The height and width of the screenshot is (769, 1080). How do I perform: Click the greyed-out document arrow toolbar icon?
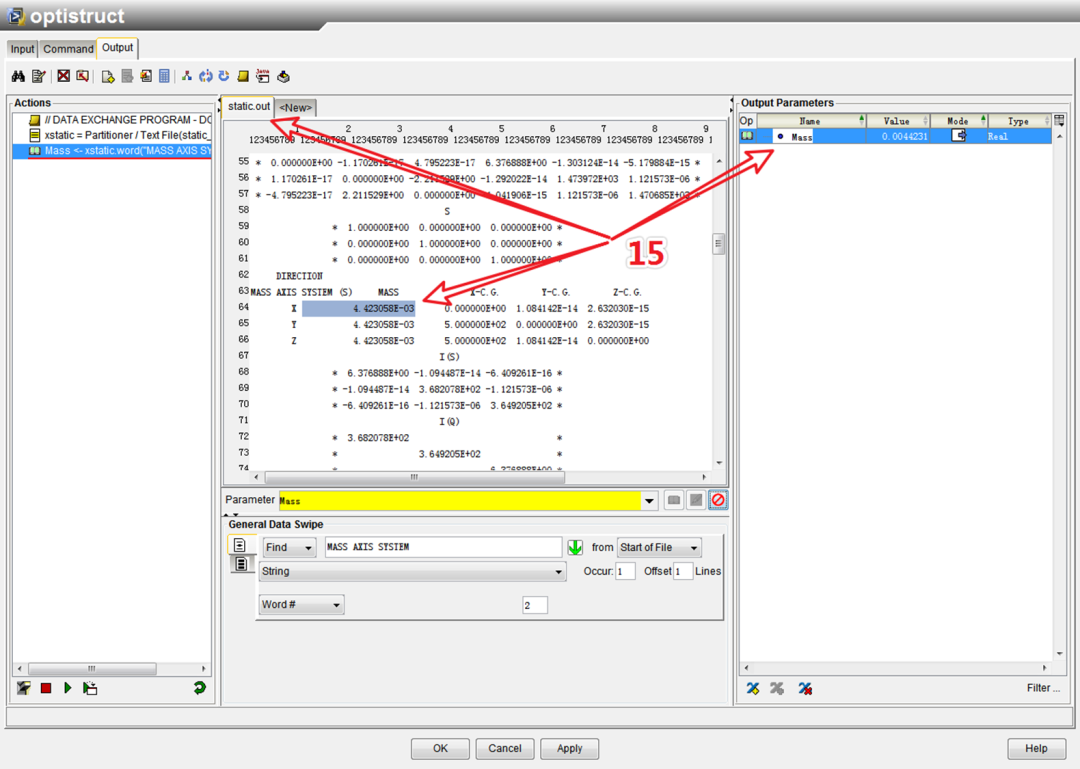click(127, 76)
